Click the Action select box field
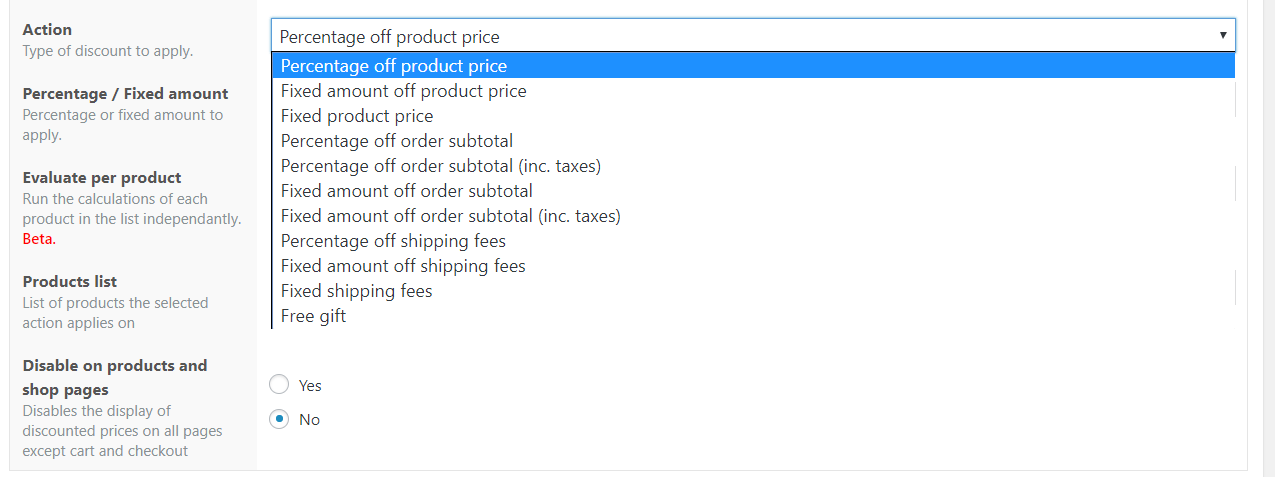Screen dimensions: 1275x477 pyautogui.click(x=753, y=36)
